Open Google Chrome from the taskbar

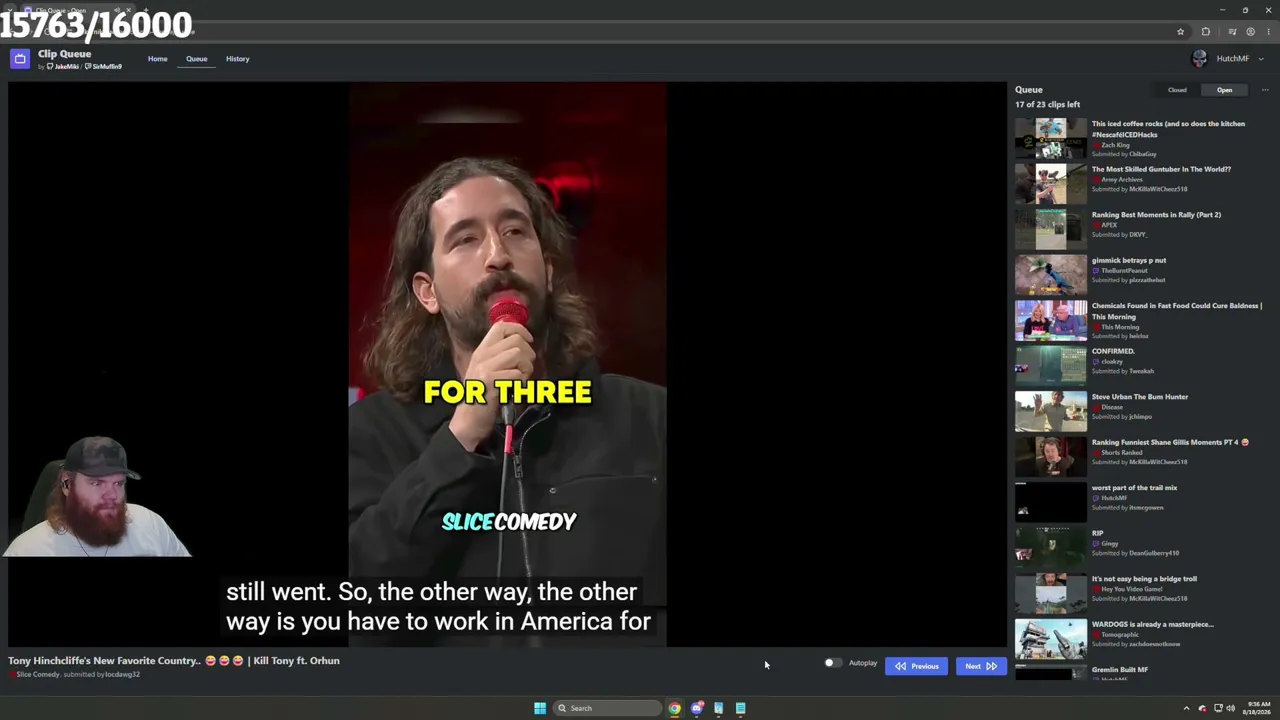(x=675, y=708)
